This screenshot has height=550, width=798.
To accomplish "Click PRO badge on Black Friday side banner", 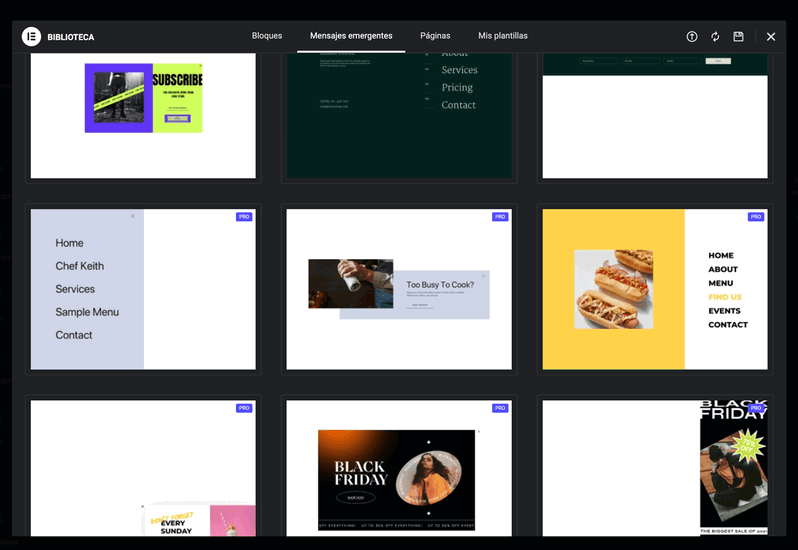I will click(756, 408).
